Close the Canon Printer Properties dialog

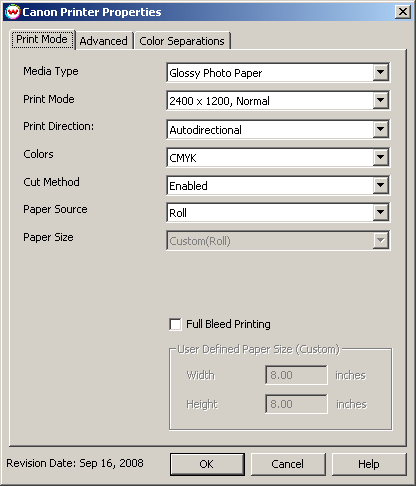(x=403, y=12)
